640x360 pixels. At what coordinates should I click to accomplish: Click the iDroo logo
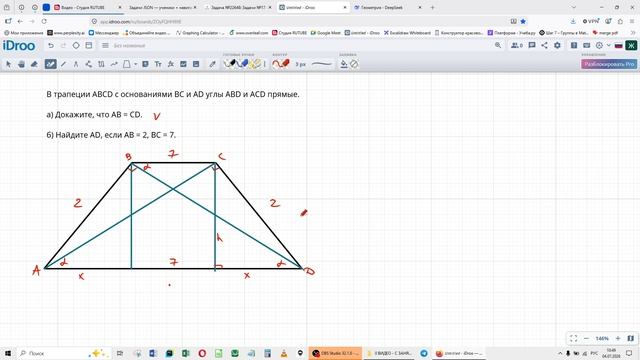[x=19, y=45]
